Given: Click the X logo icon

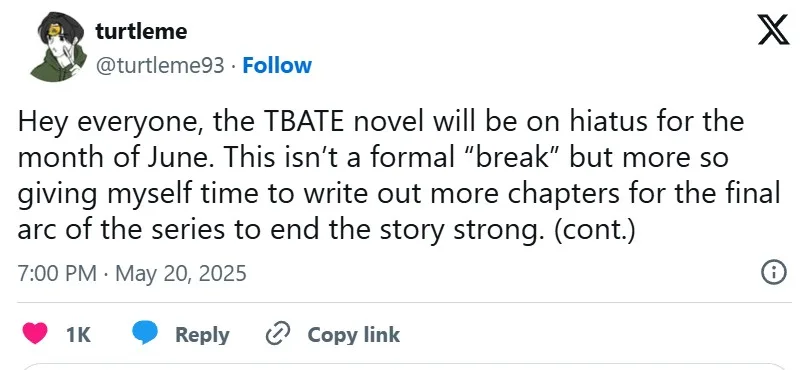Looking at the screenshot, I should (x=774, y=30).
